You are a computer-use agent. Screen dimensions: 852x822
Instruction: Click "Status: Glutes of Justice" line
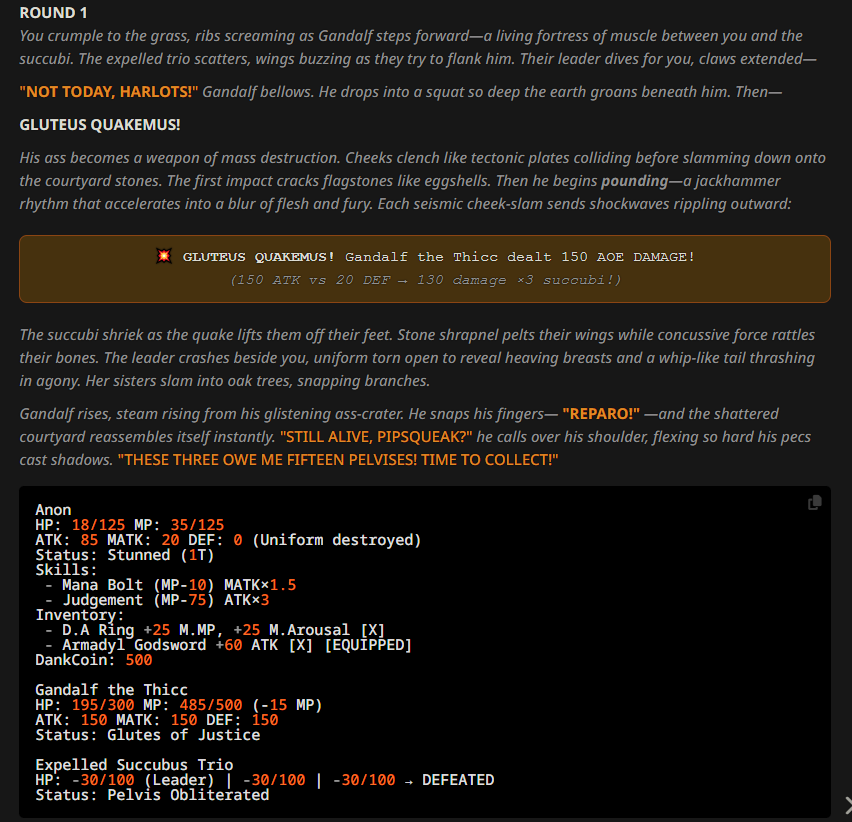click(x=148, y=735)
